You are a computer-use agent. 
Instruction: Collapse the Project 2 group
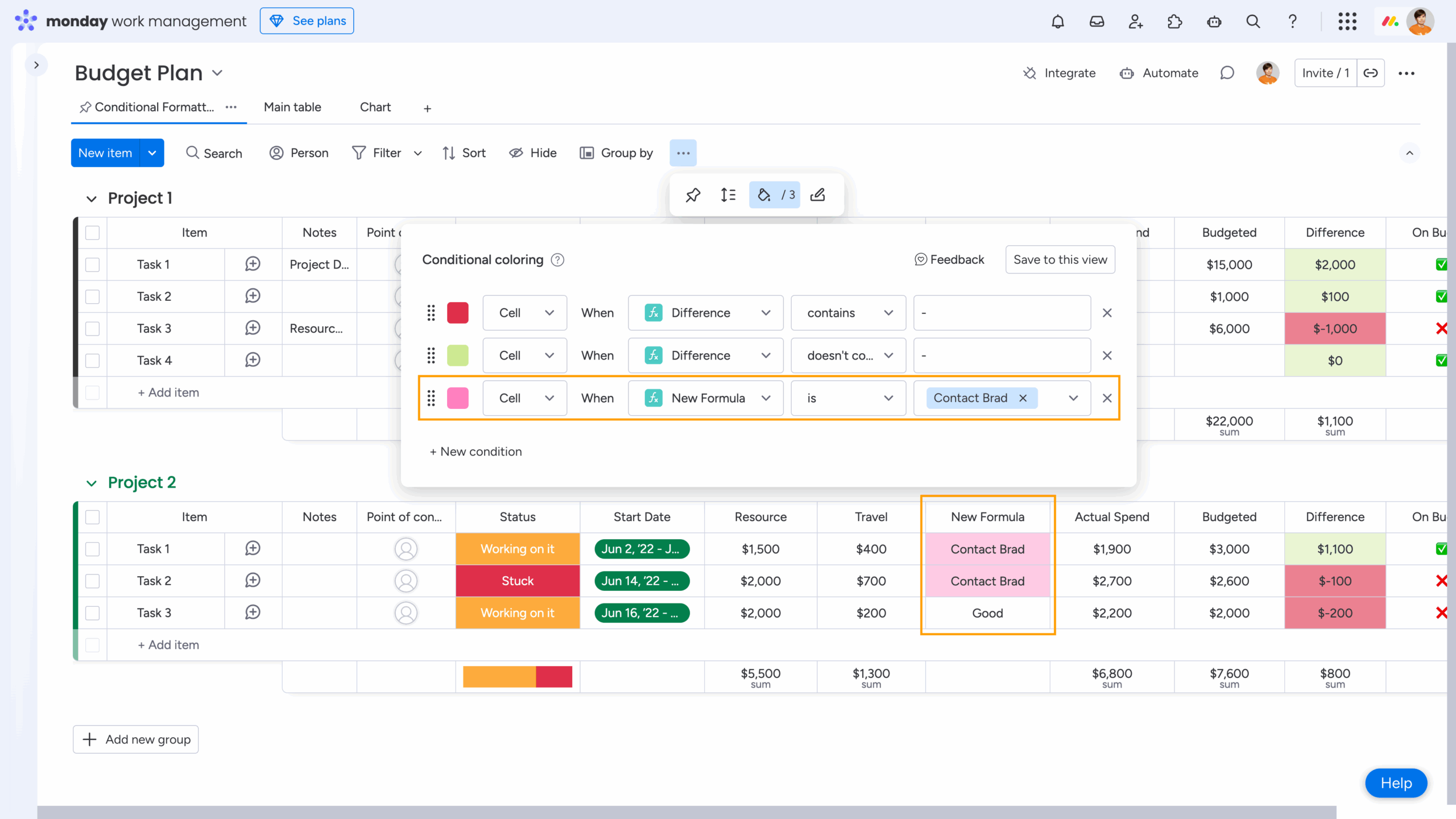[x=91, y=483]
